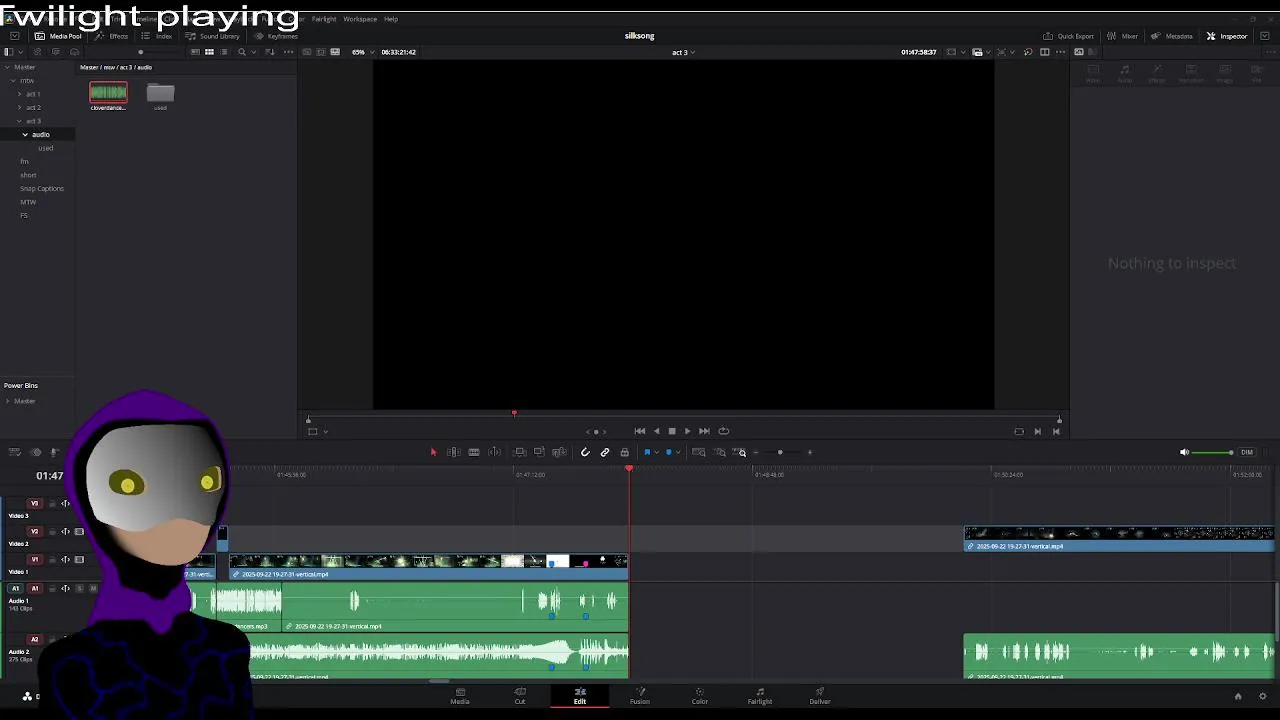This screenshot has width=1280, height=720.
Task: Add a blue flag to clip
Action: click(x=647, y=452)
